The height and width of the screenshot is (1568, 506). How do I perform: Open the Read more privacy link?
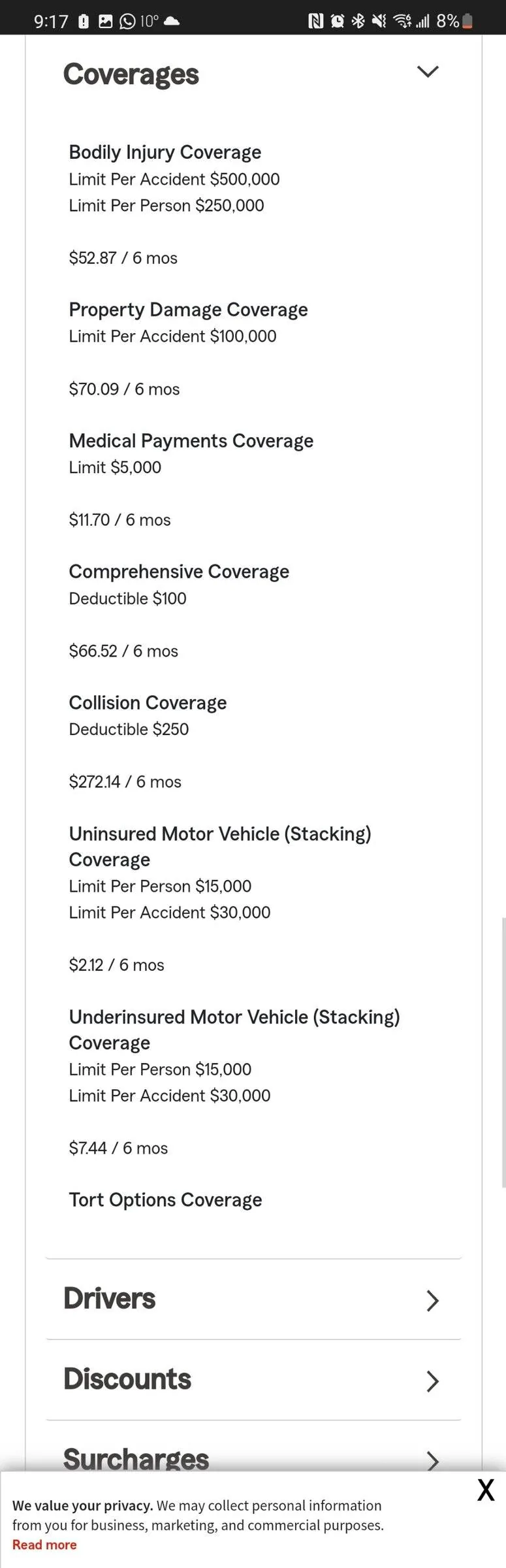tap(44, 1544)
